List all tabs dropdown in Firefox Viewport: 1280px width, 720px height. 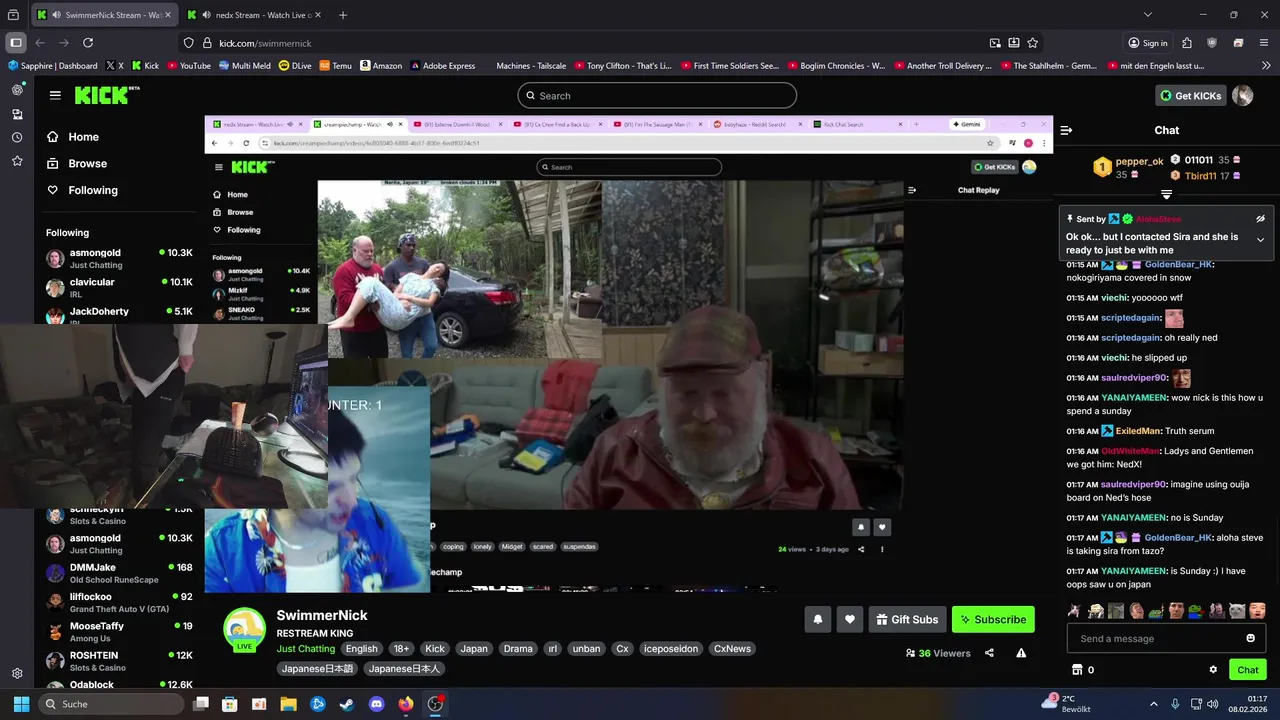click(x=1148, y=15)
